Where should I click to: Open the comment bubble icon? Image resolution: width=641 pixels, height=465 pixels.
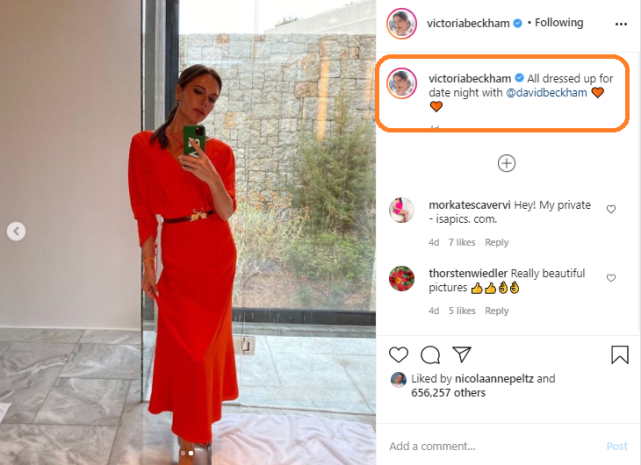430,355
